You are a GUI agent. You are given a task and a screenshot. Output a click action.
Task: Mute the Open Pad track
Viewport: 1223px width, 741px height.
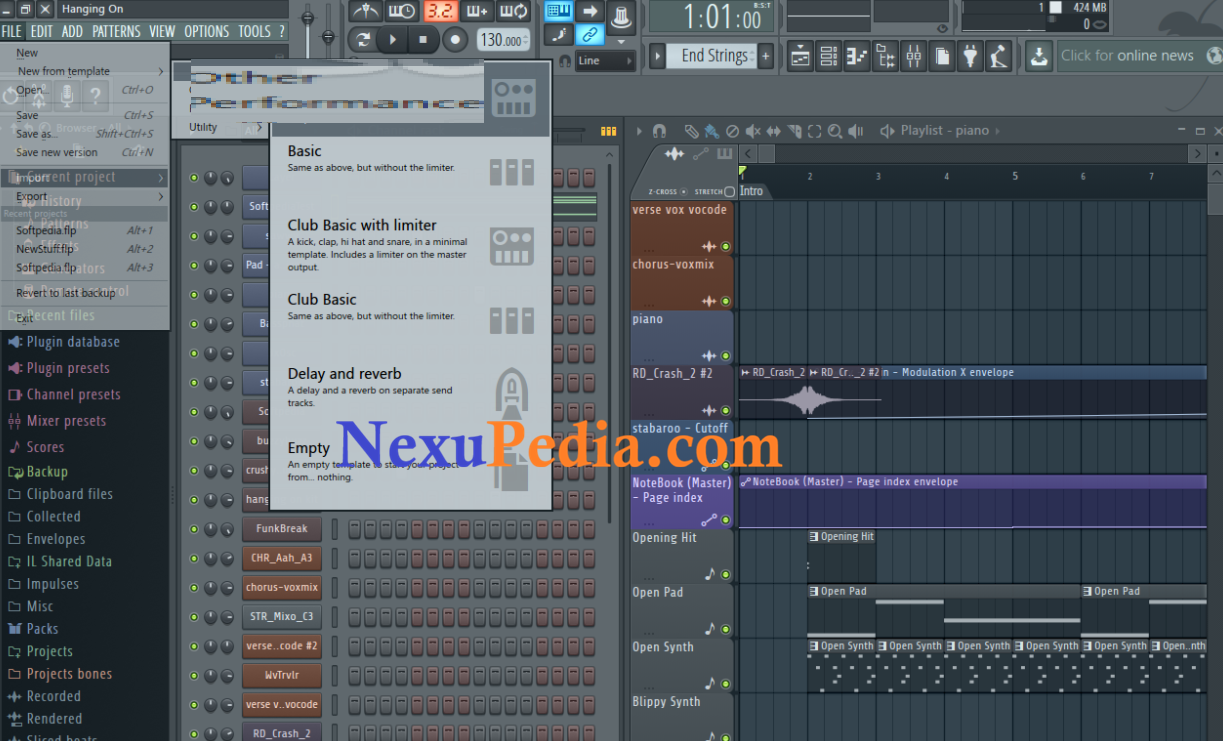(726, 630)
